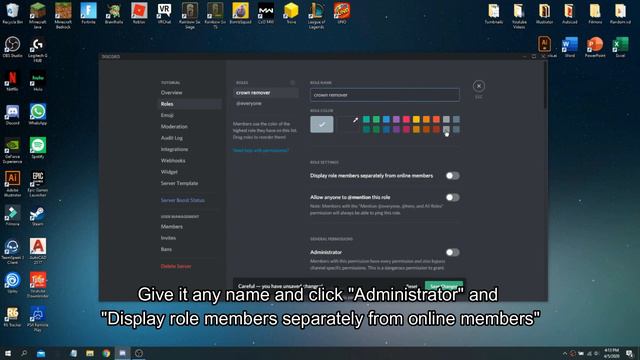
Task: Click the Discord settings vertical scrollbar
Action: pyautogui.click(x=545, y=85)
